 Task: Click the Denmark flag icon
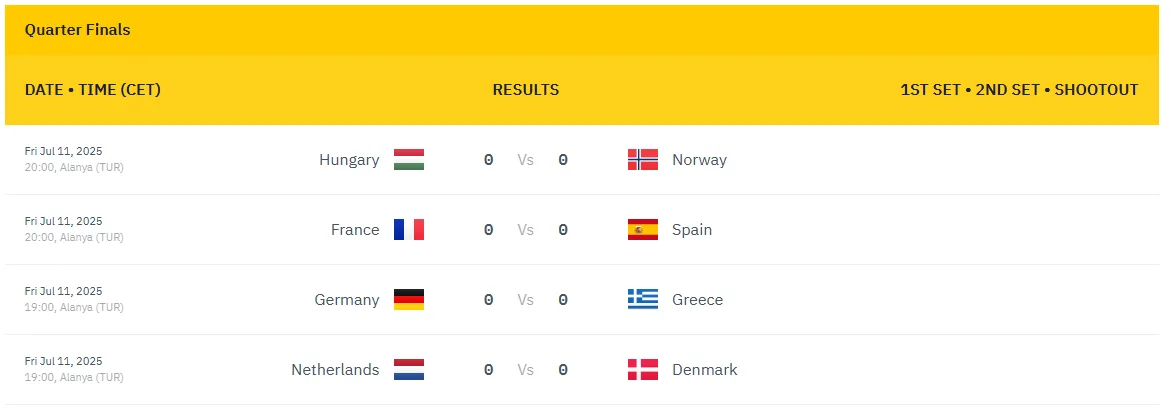642,370
